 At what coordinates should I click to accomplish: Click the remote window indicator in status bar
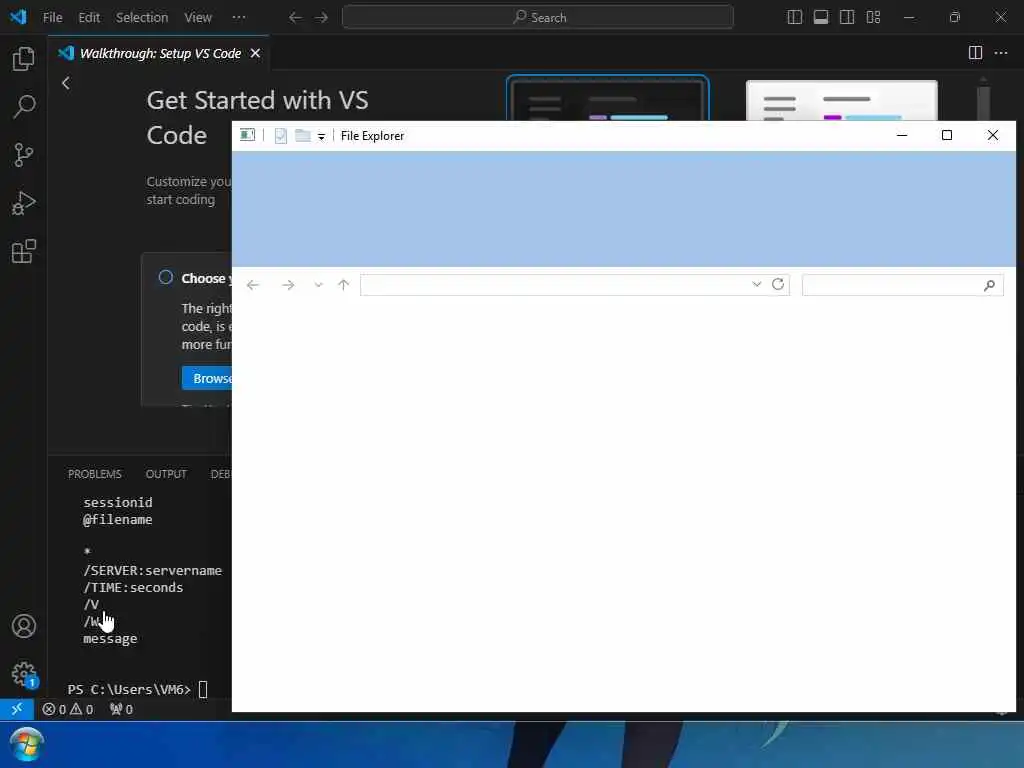click(x=17, y=709)
